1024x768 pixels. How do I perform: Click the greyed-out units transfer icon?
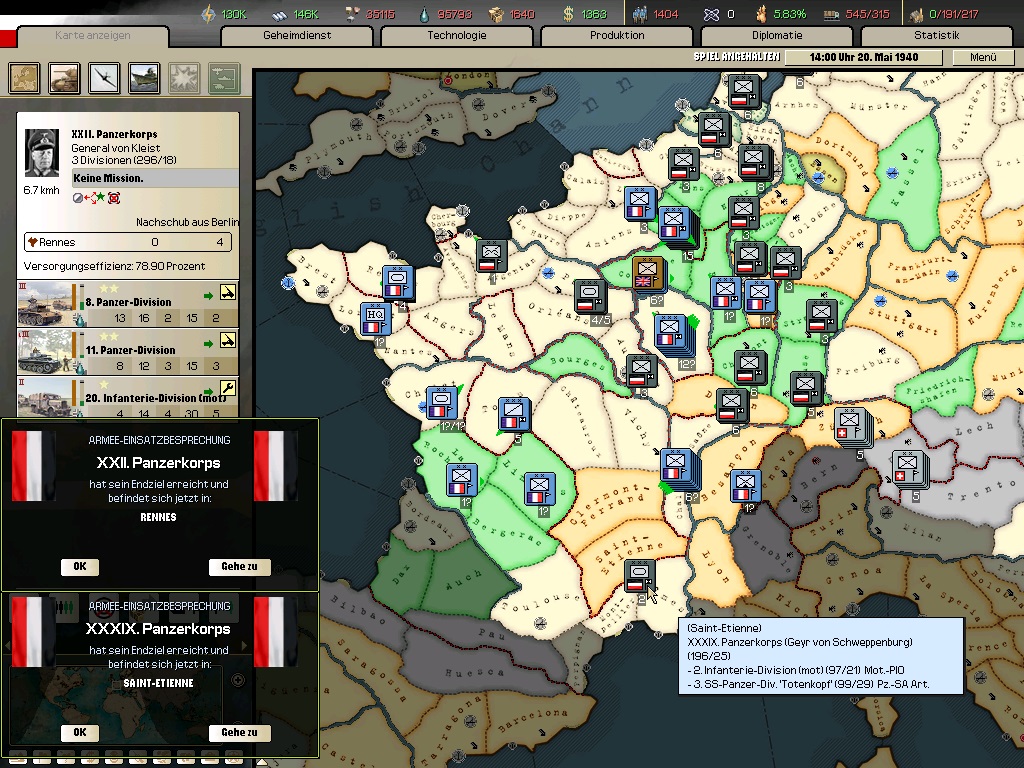point(224,78)
